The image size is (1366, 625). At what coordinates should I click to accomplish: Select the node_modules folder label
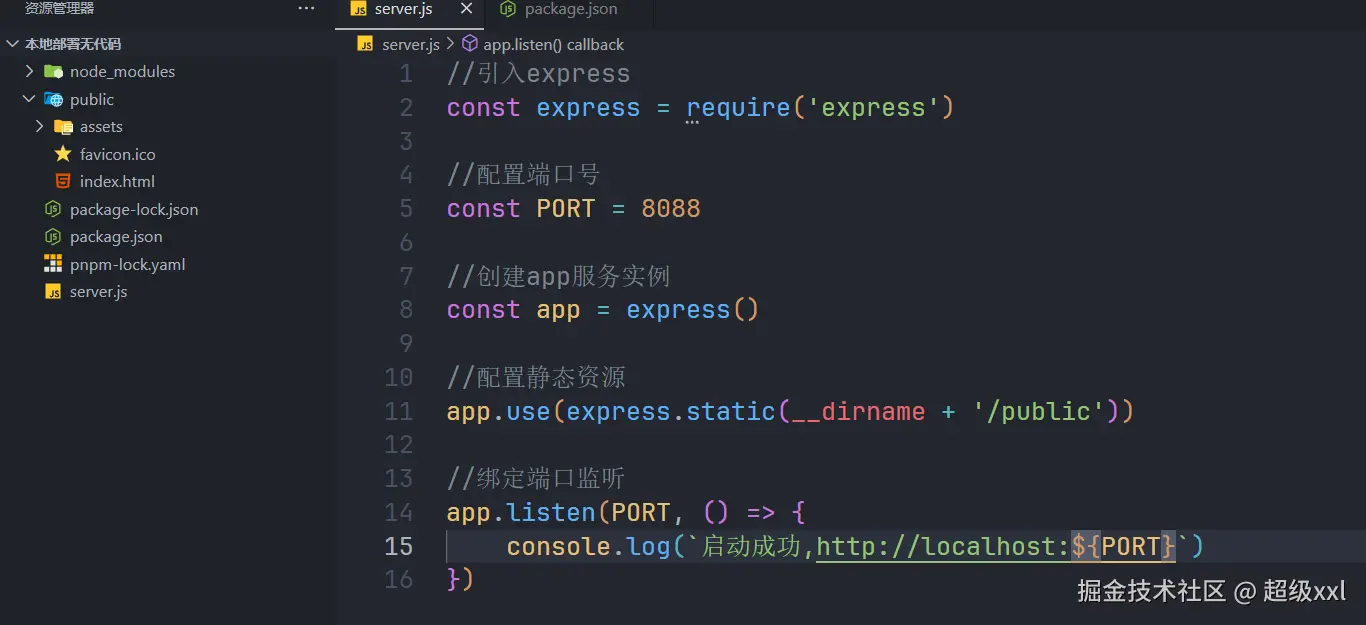122,71
